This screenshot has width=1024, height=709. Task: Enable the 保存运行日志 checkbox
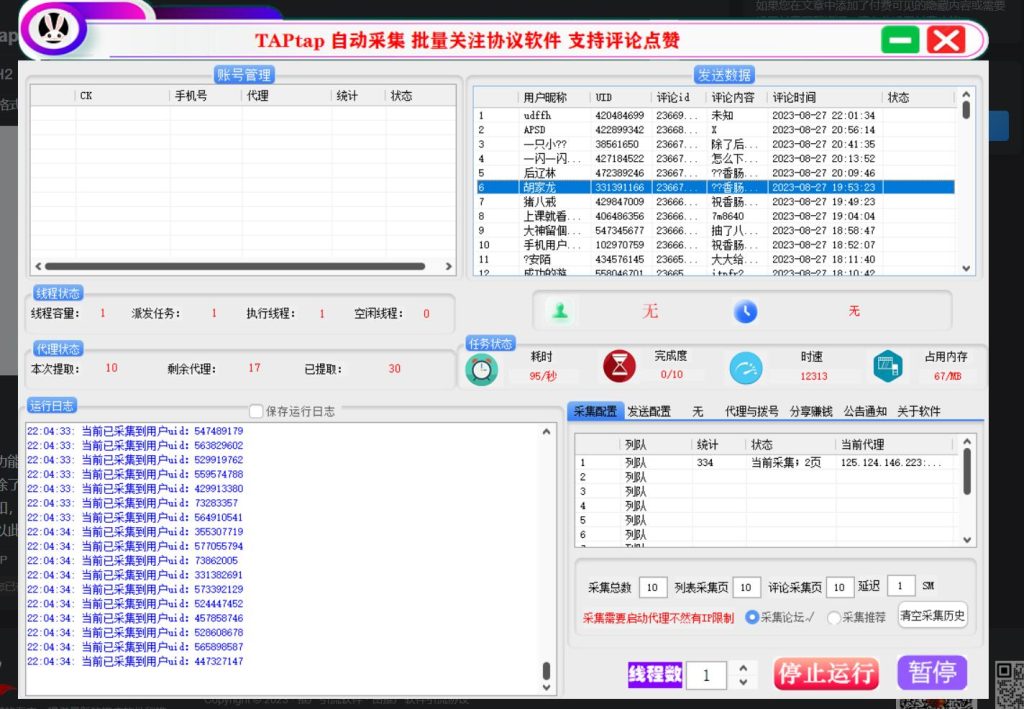[256, 411]
